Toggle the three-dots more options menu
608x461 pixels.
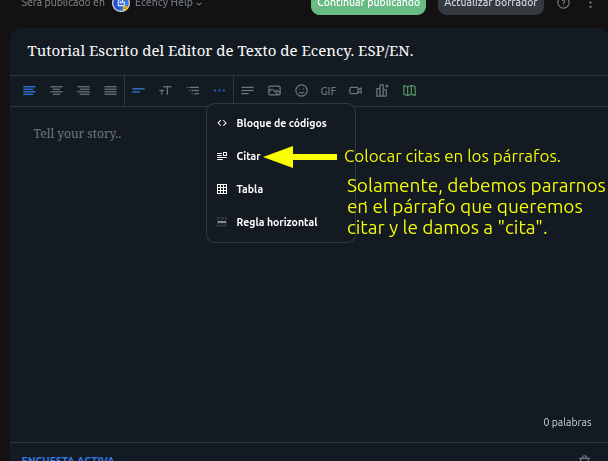(x=219, y=91)
